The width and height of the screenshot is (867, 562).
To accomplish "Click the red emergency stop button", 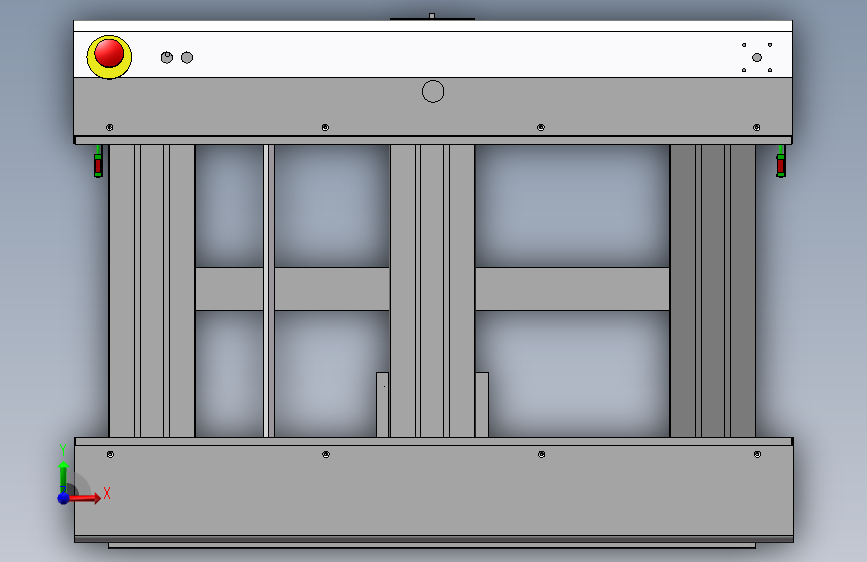I will tap(109, 54).
